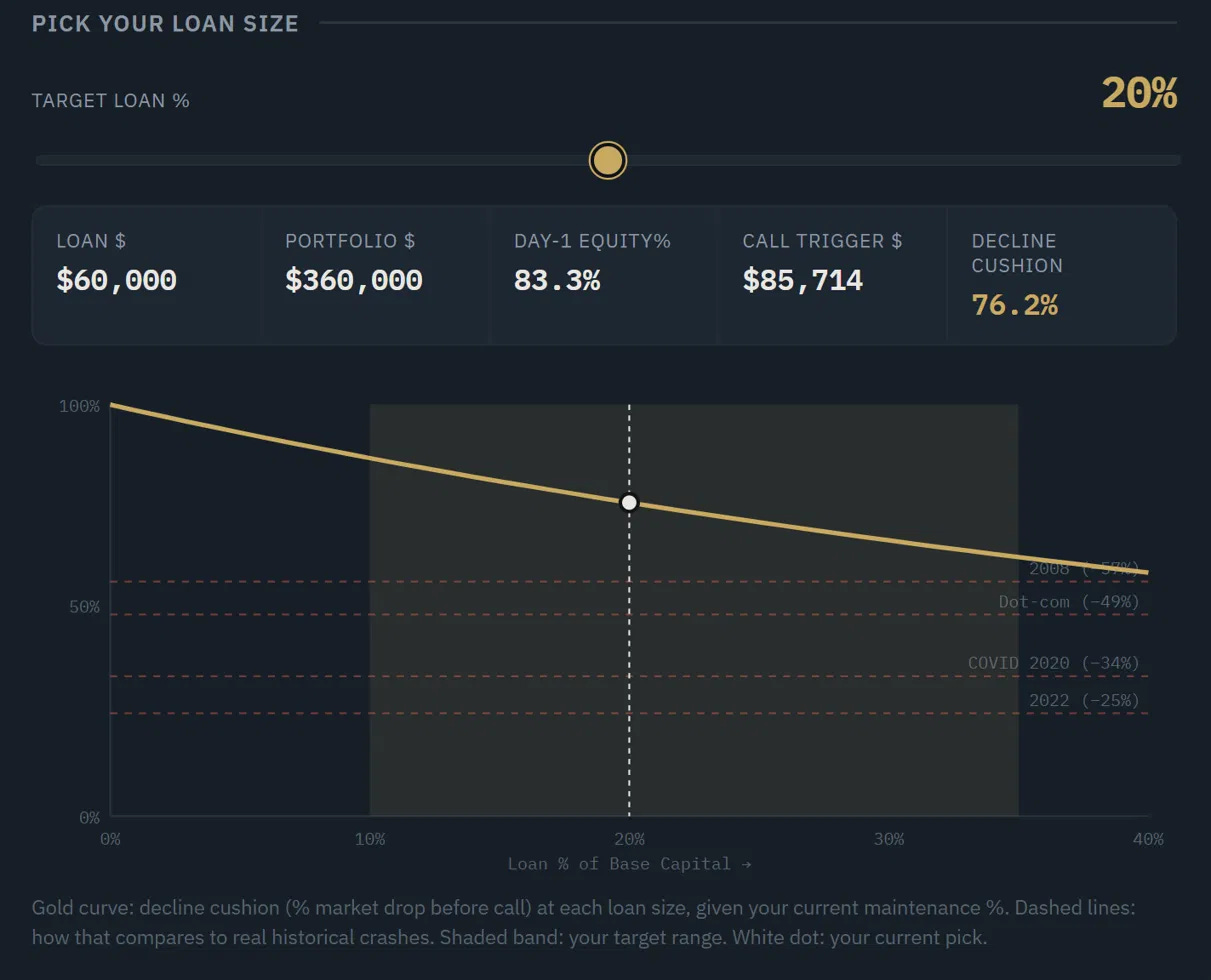
Task: Click the 10% tick on the x-axis
Action: coord(370,839)
